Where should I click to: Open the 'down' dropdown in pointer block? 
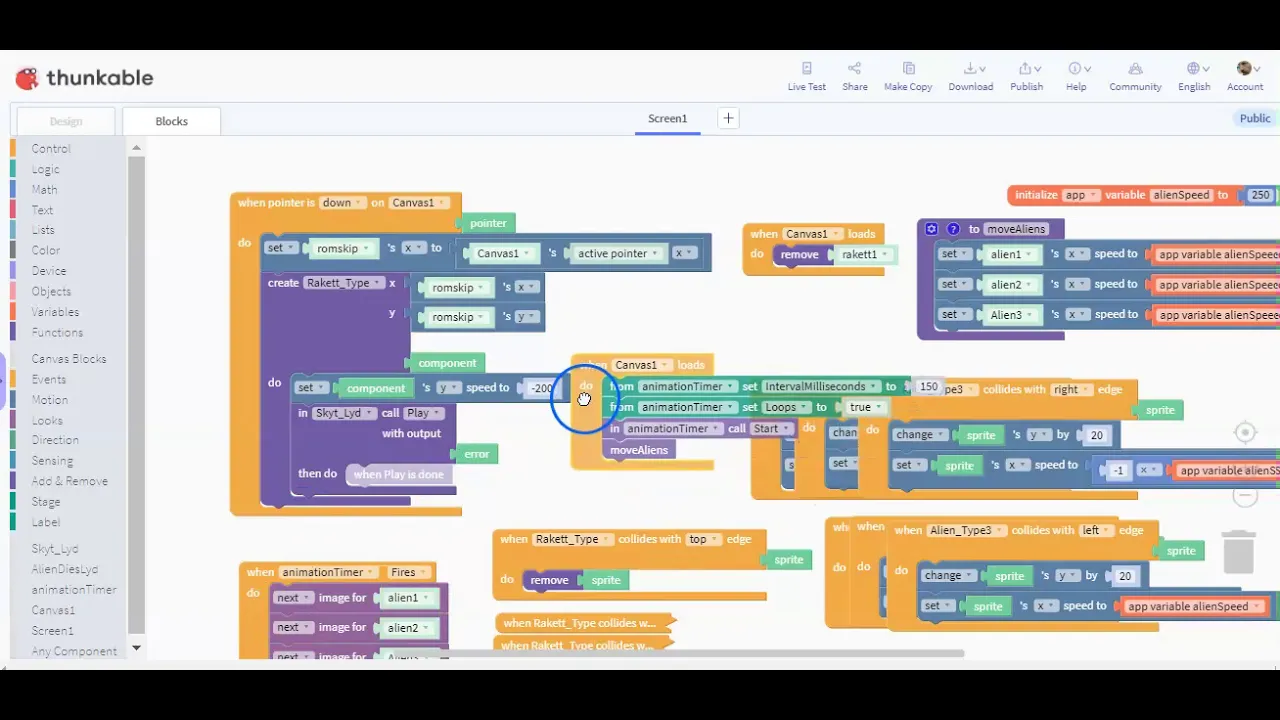coord(342,203)
